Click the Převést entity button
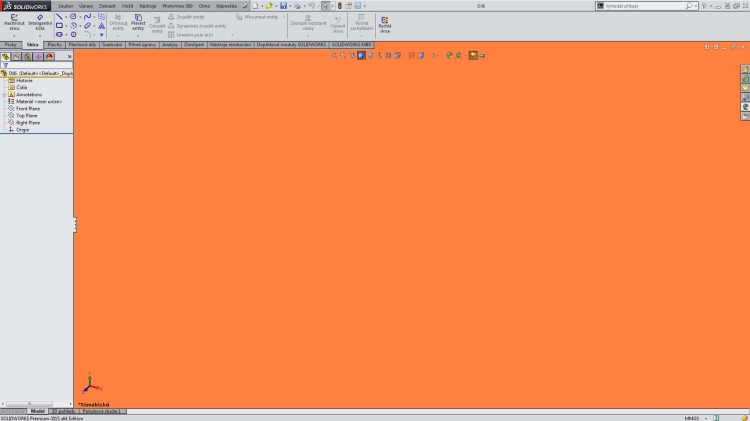Viewport: 750px width, 421px height. (138, 22)
